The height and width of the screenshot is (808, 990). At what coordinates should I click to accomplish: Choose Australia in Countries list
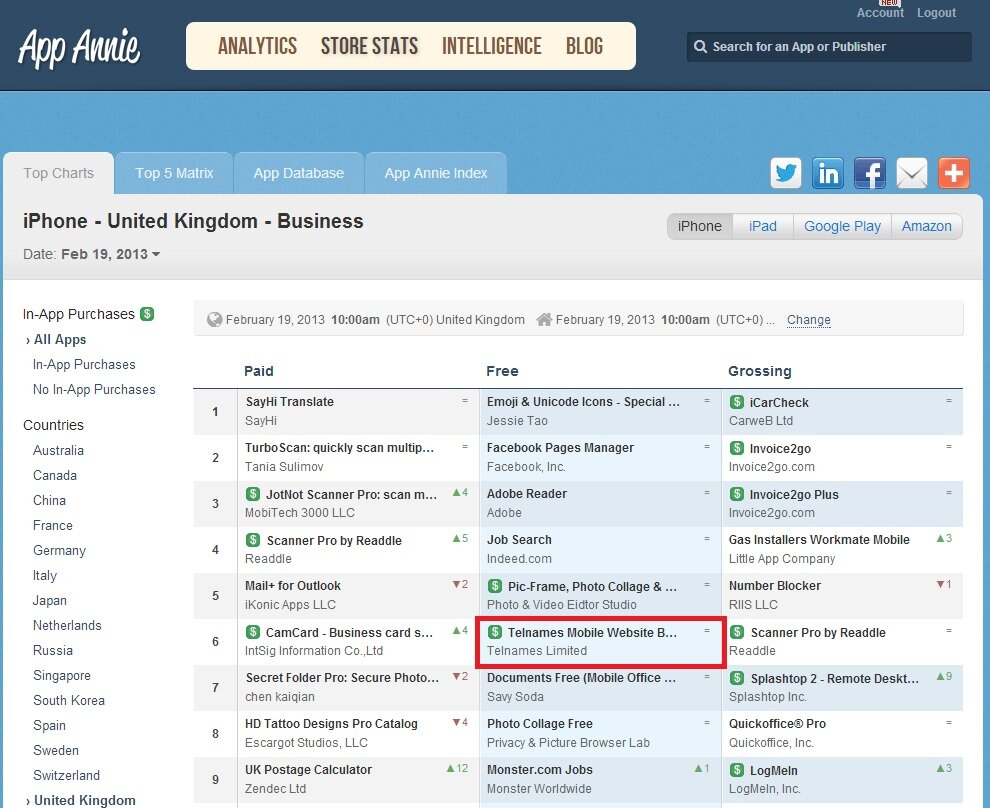click(58, 450)
